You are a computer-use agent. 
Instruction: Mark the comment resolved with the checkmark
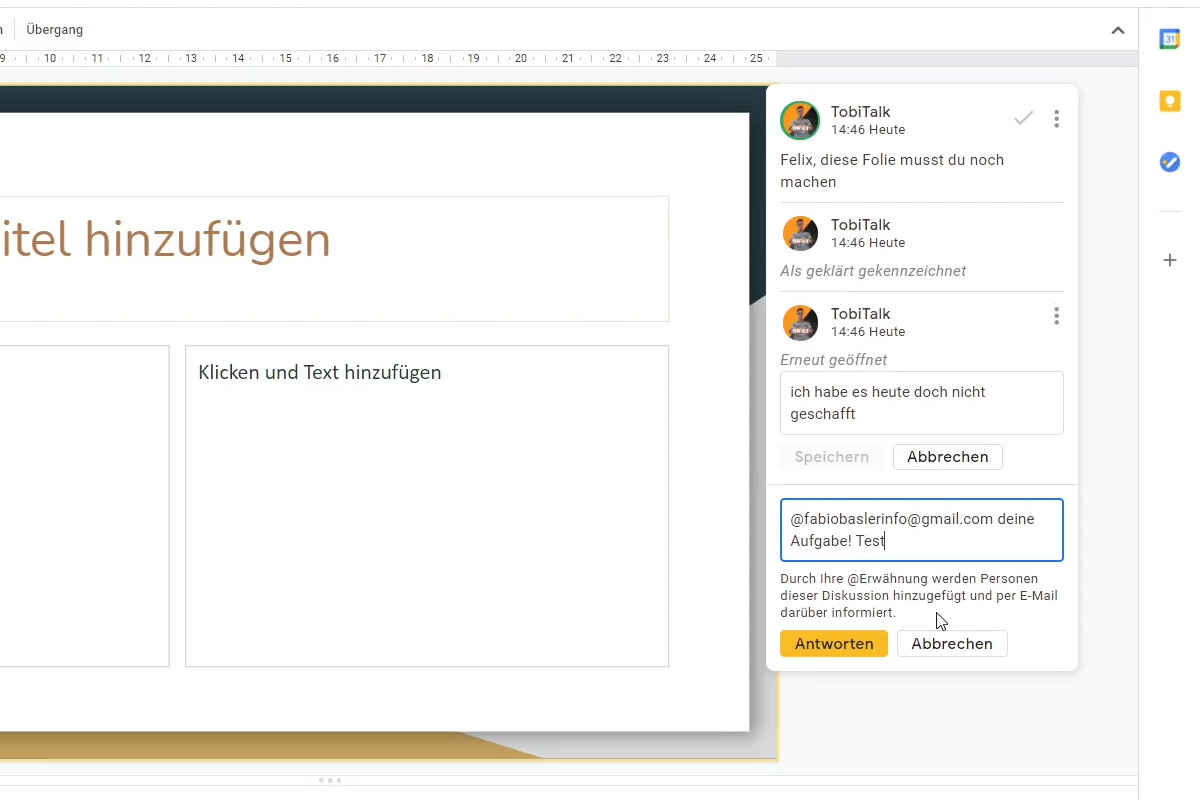click(x=1023, y=119)
